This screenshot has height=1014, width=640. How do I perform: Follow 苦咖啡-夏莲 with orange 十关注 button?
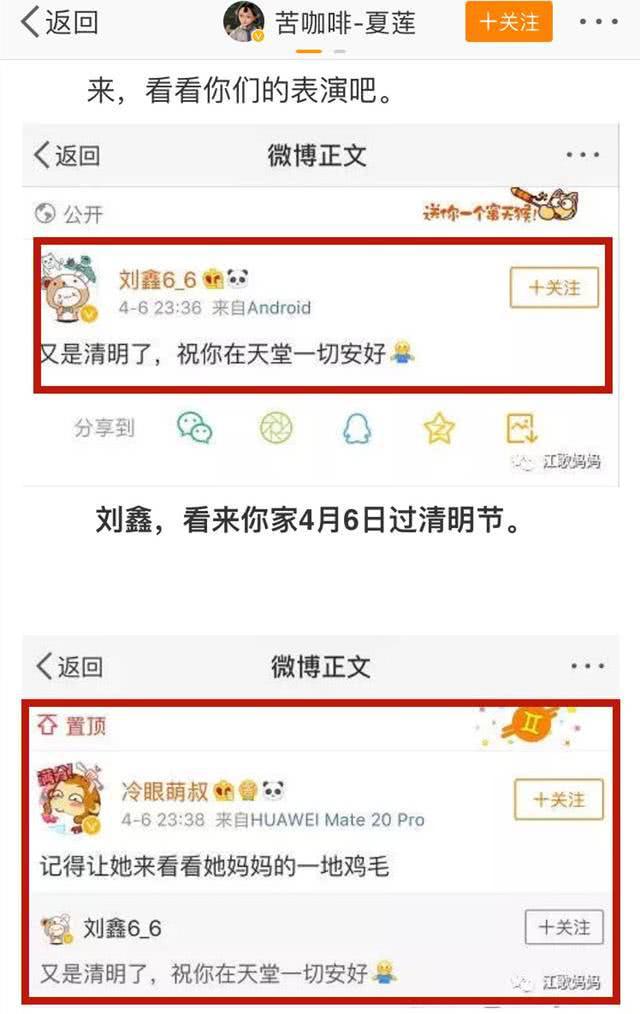[x=509, y=22]
